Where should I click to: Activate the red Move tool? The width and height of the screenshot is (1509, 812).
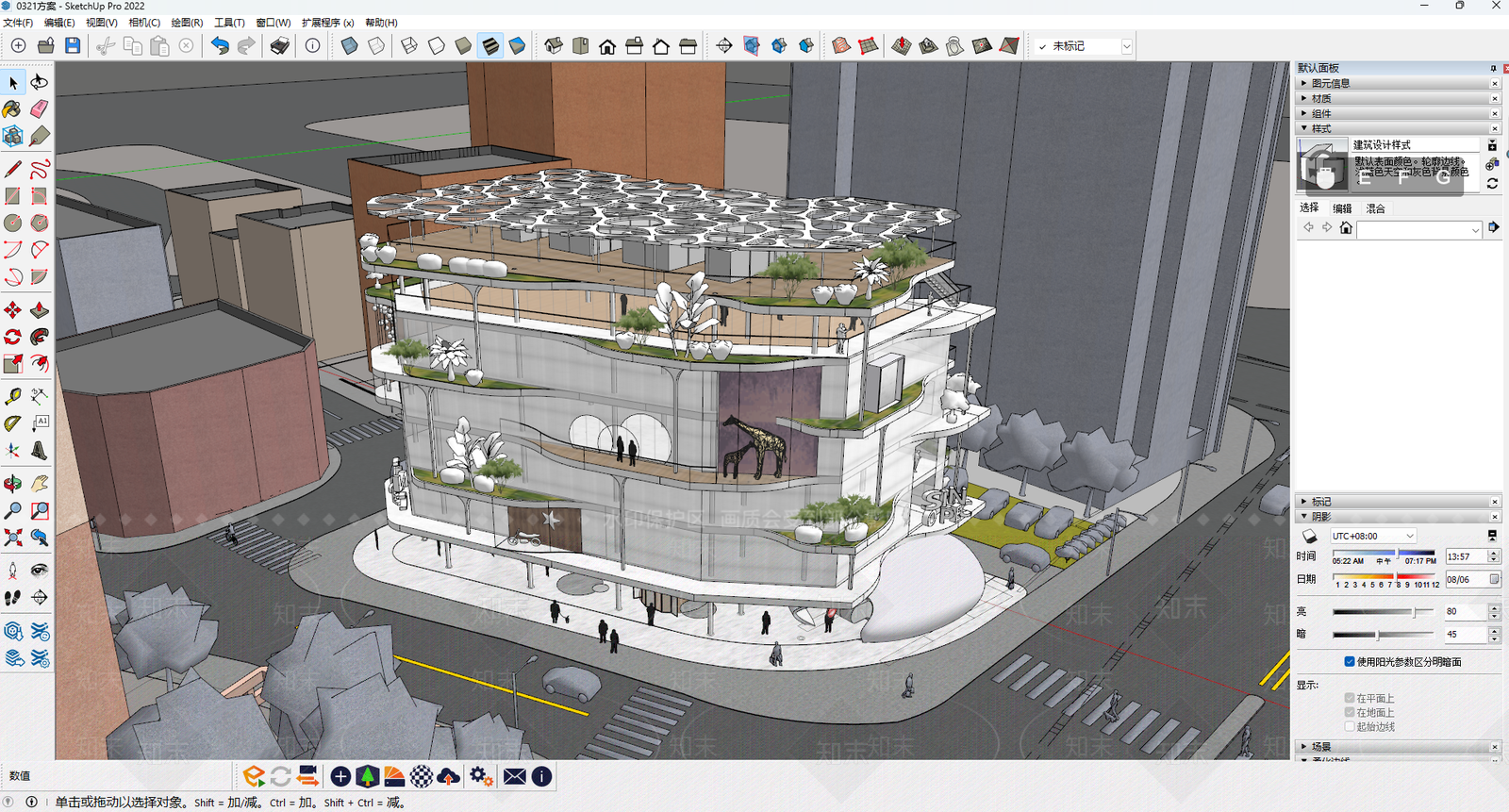tap(13, 310)
